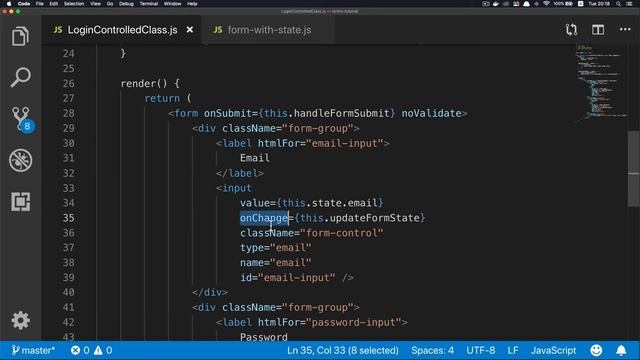Click htmlFor="password-input" on line 42
The height and width of the screenshot is (360, 640).
(x=329, y=322)
